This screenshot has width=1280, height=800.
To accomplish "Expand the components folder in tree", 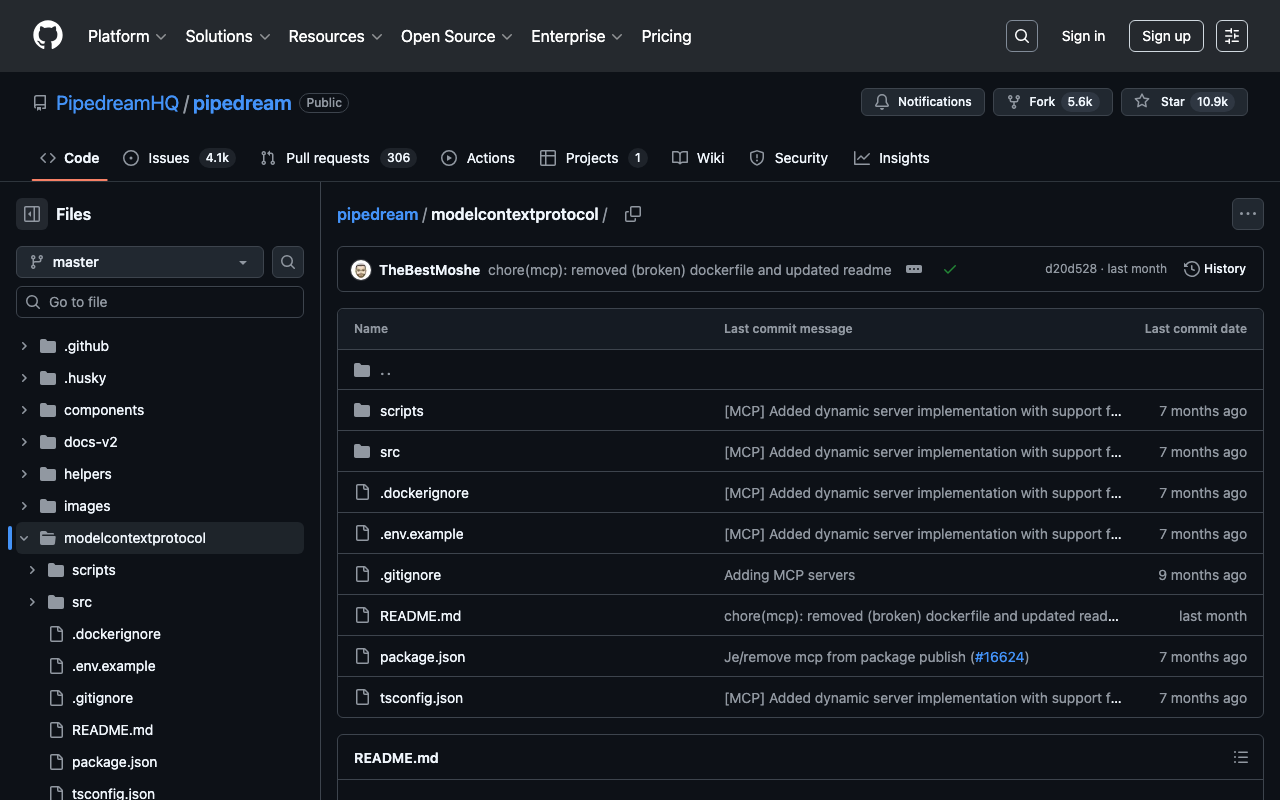I will (x=24, y=410).
